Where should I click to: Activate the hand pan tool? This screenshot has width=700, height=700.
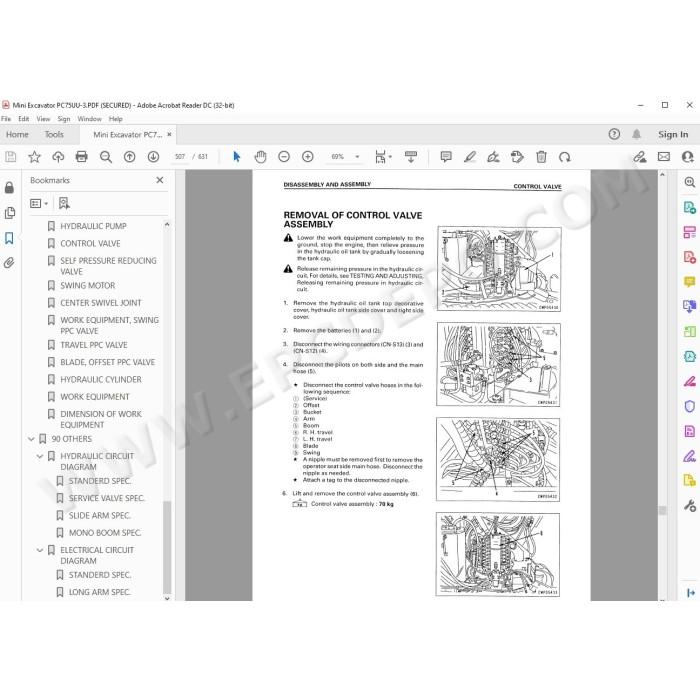tap(260, 157)
